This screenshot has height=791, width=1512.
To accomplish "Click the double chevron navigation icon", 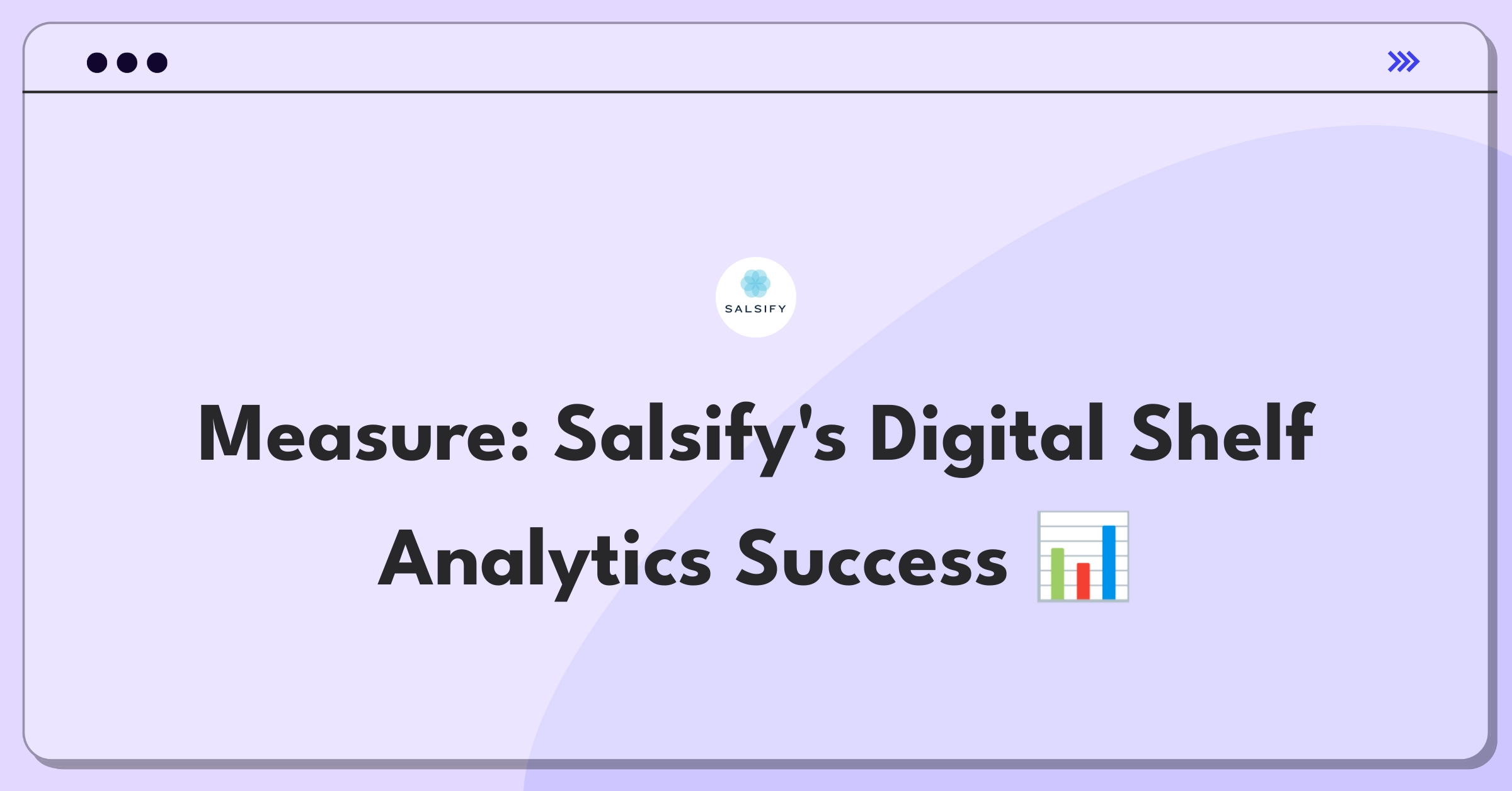I will [1404, 62].
